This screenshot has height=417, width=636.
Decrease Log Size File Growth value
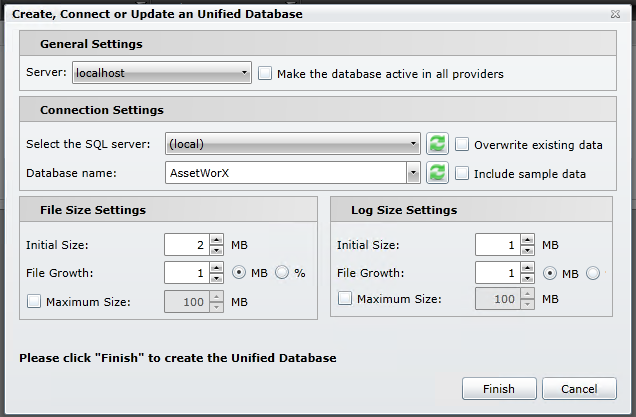pos(527,277)
